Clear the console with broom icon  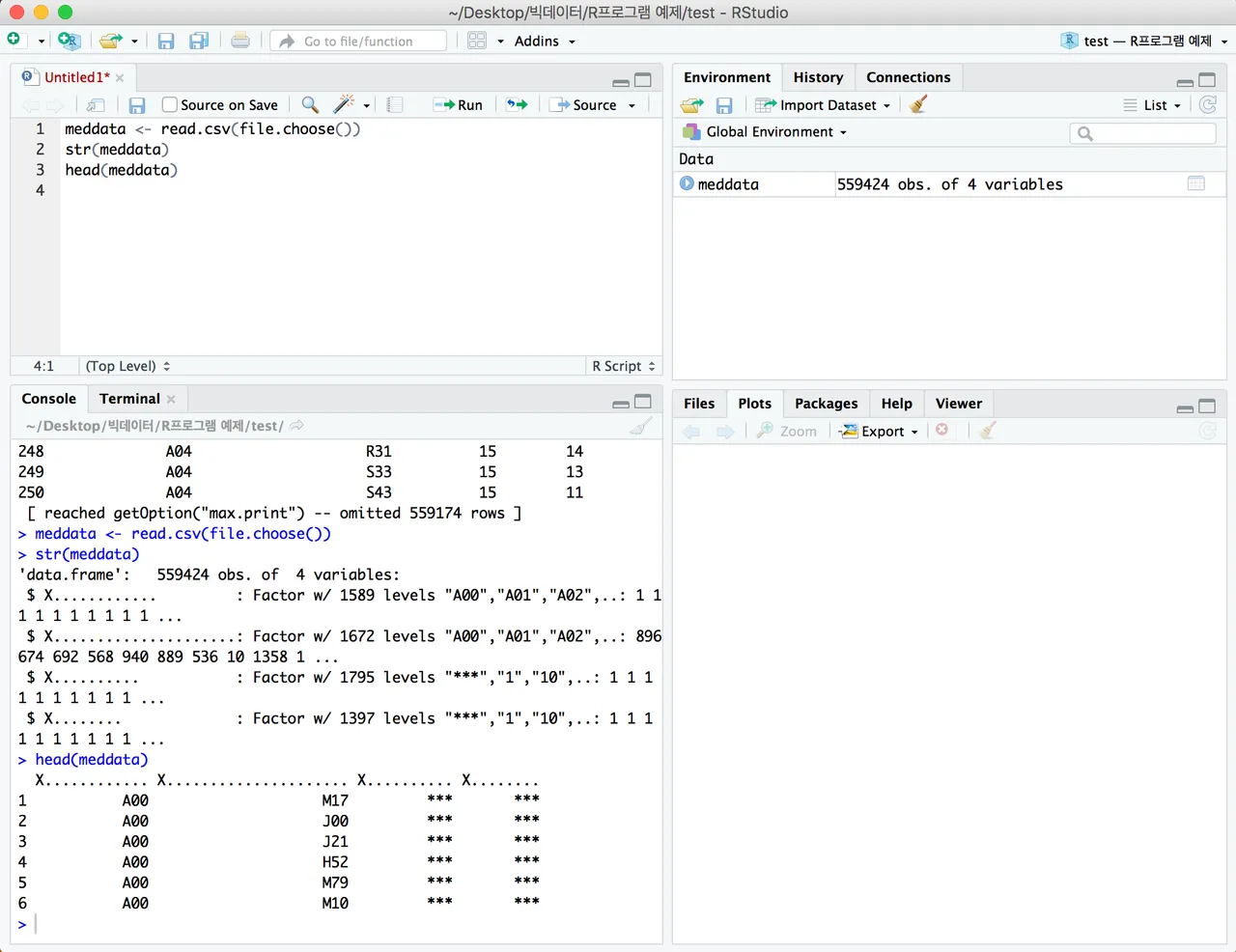pyautogui.click(x=641, y=426)
